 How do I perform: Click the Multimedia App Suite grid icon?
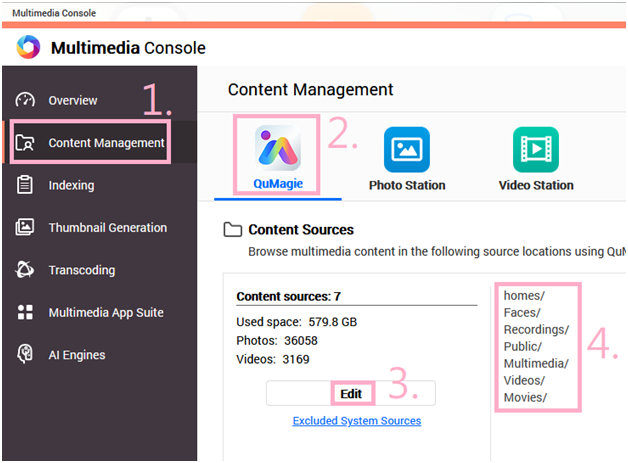tap(26, 313)
